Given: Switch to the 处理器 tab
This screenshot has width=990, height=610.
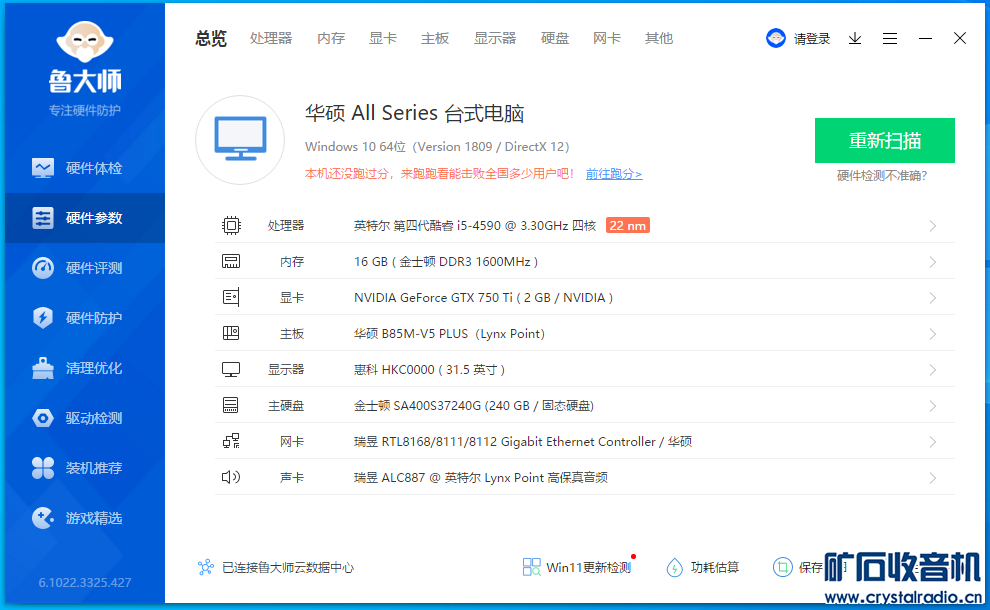Looking at the screenshot, I should tap(271, 39).
